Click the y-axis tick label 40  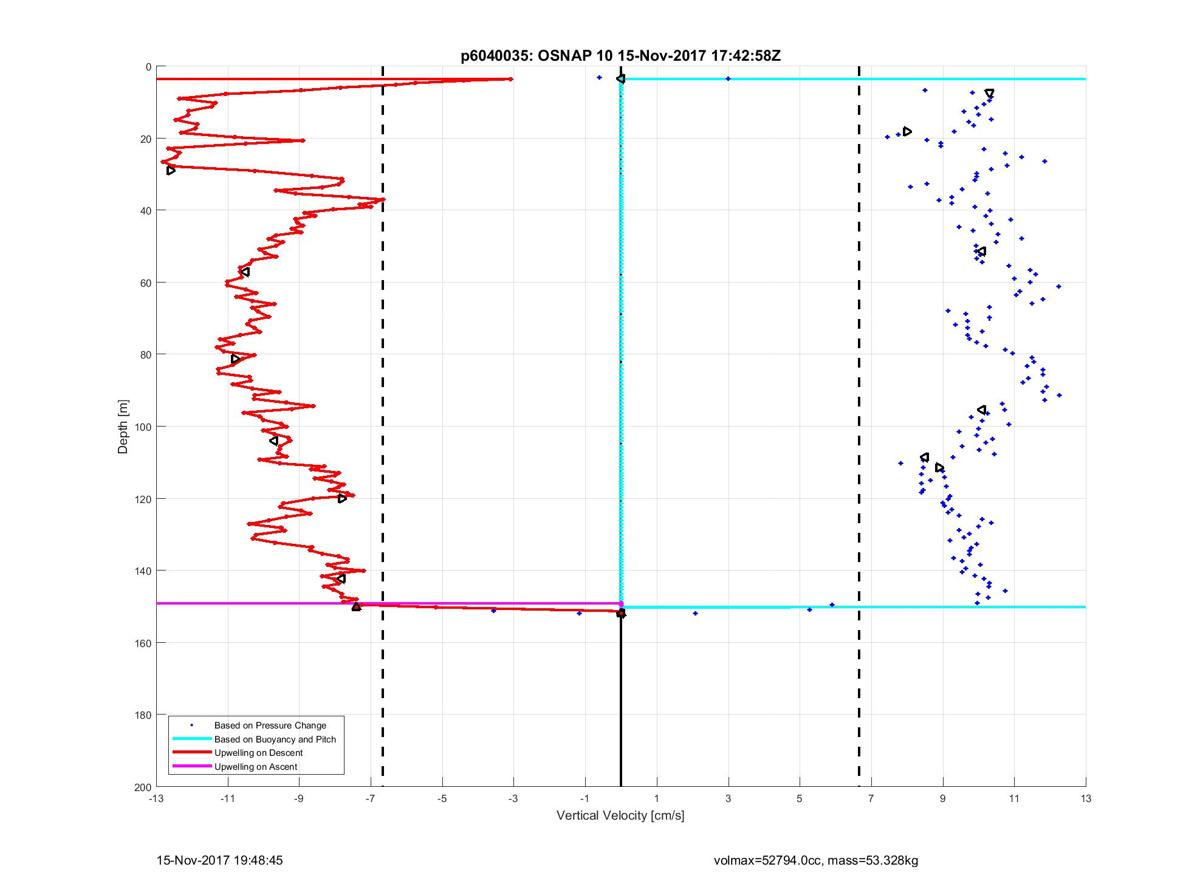(x=145, y=211)
